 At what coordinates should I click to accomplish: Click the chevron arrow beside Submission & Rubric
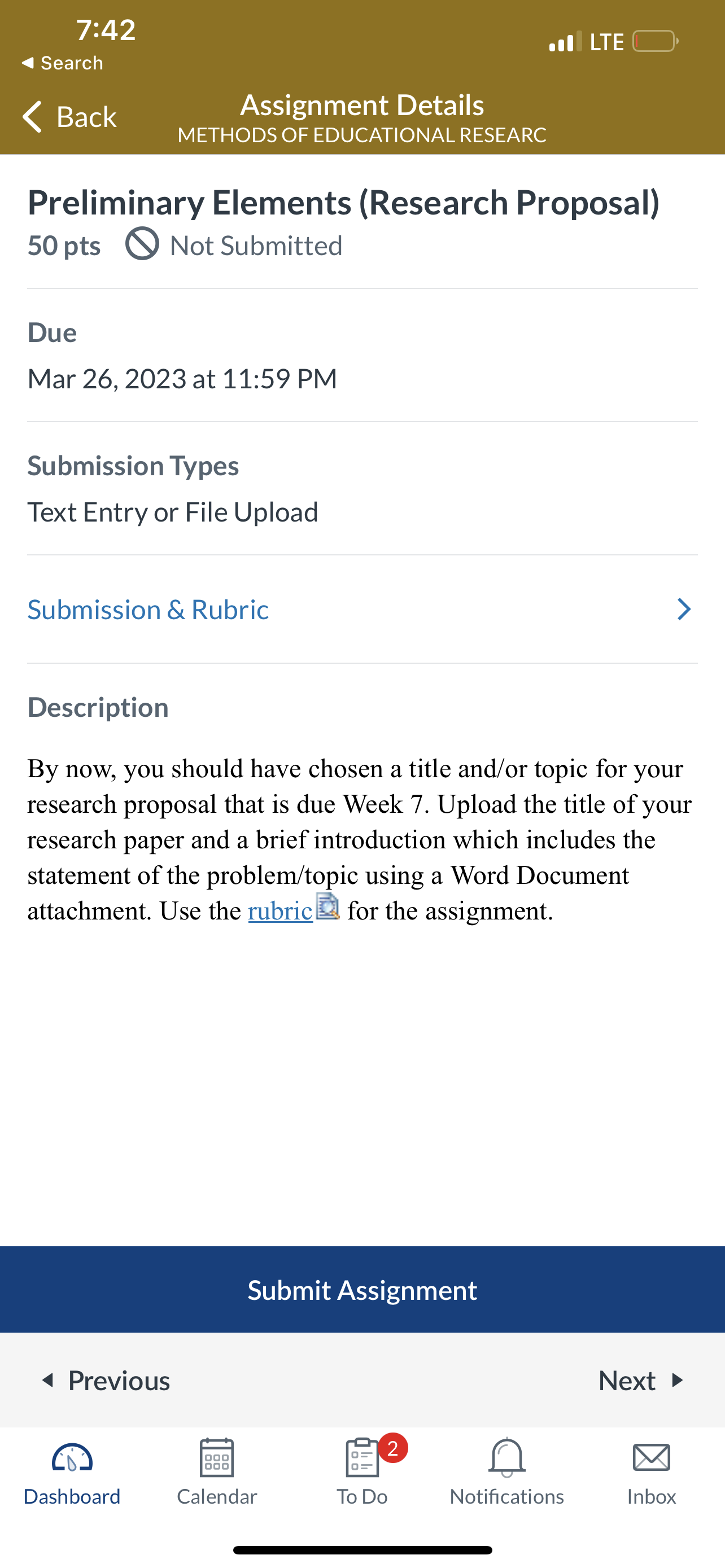pos(684,609)
